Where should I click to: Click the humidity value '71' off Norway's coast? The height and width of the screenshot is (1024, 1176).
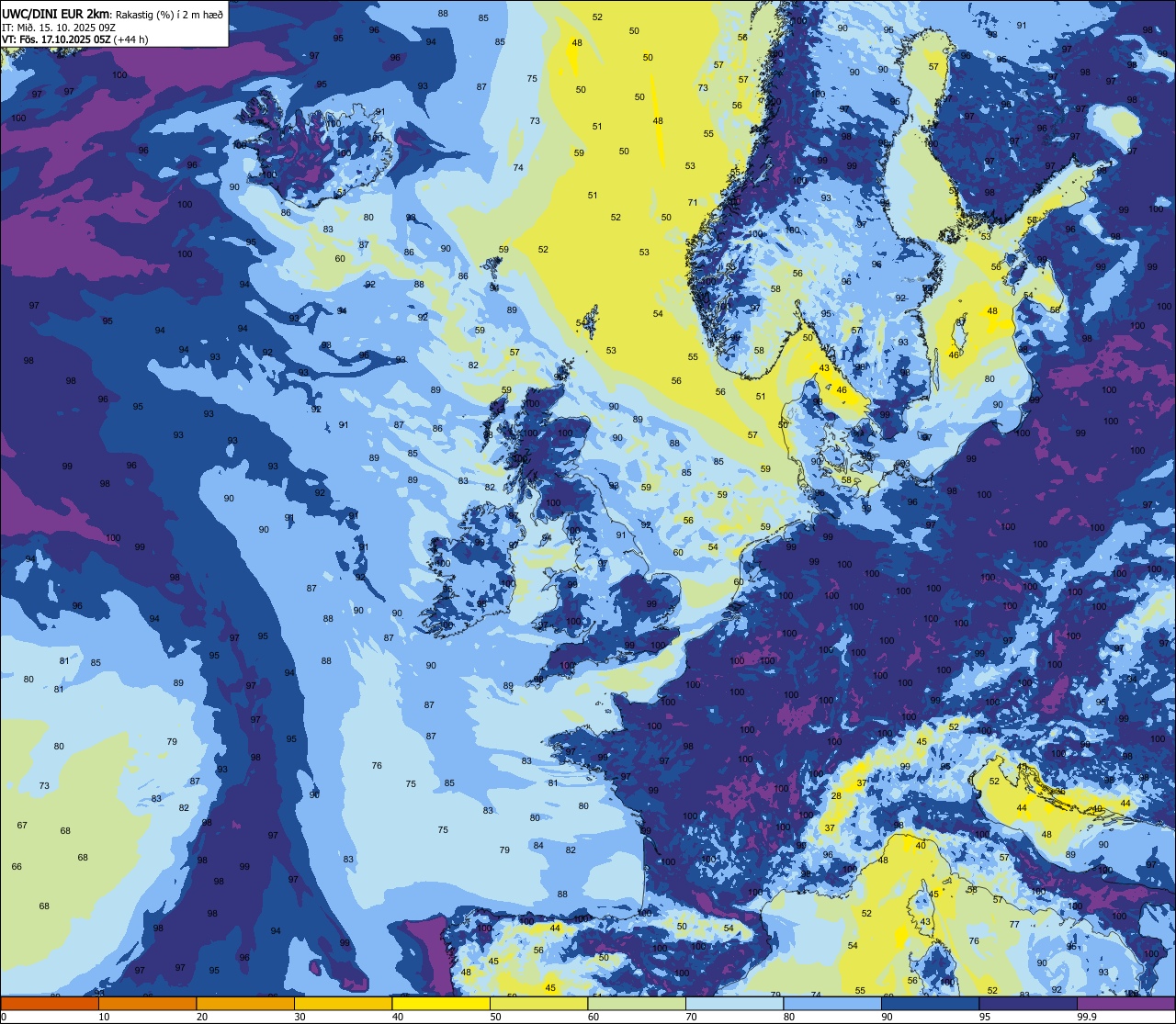[x=694, y=203]
